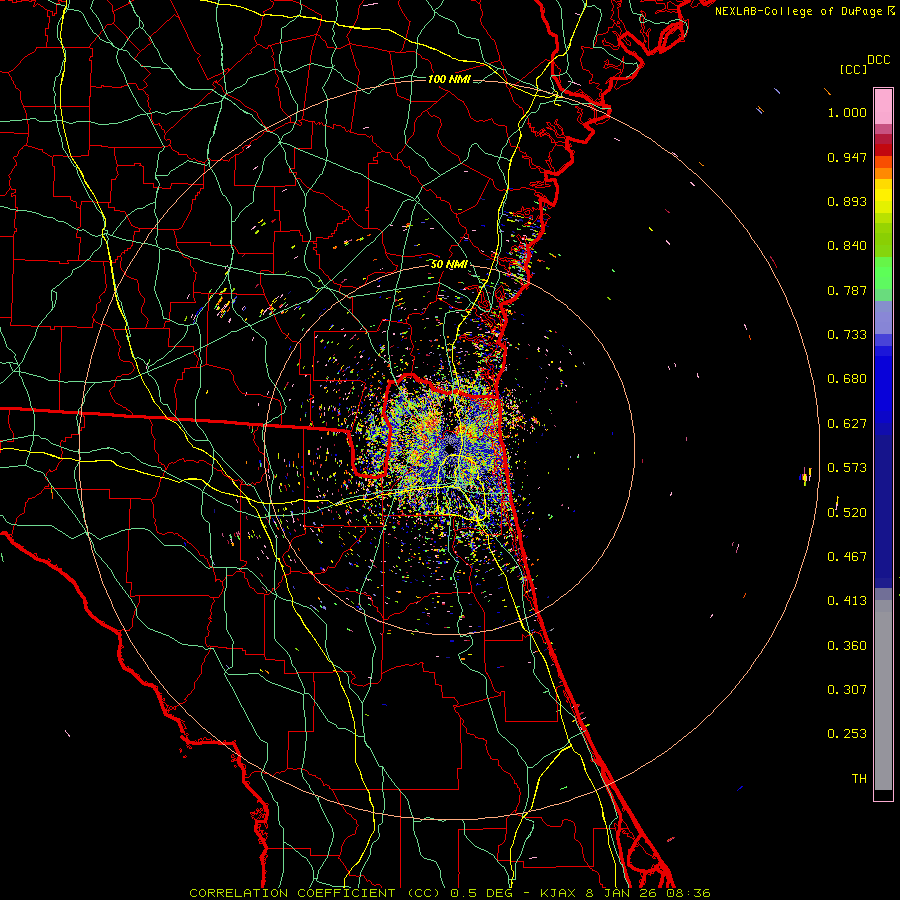
Task: Click the 50 NMI range ring label
Action: click(449, 265)
